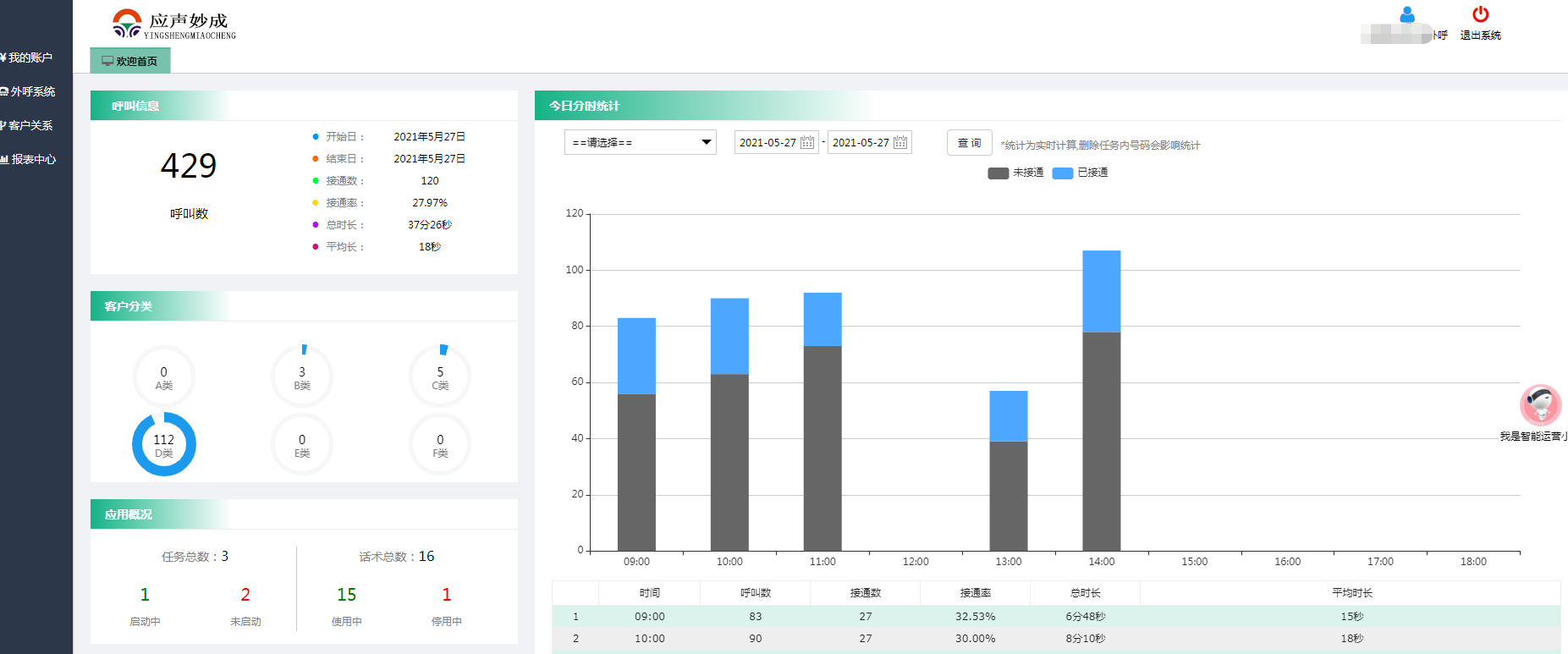
Task: Open 客户关系 in the sidebar
Action: point(27,125)
